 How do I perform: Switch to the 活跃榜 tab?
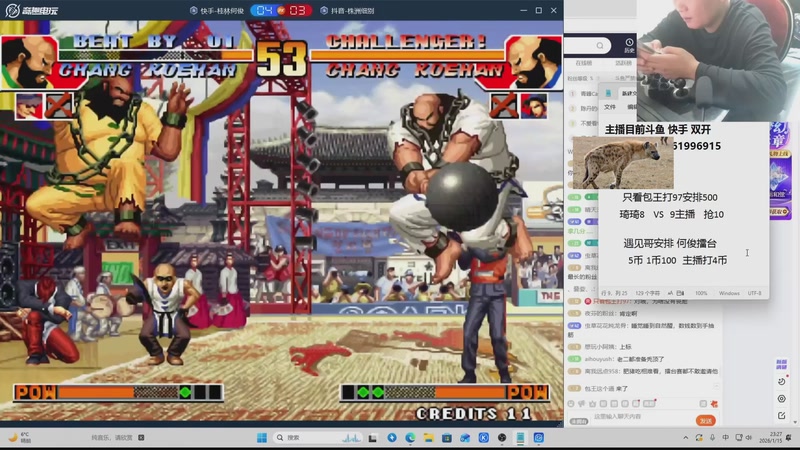tap(623, 63)
